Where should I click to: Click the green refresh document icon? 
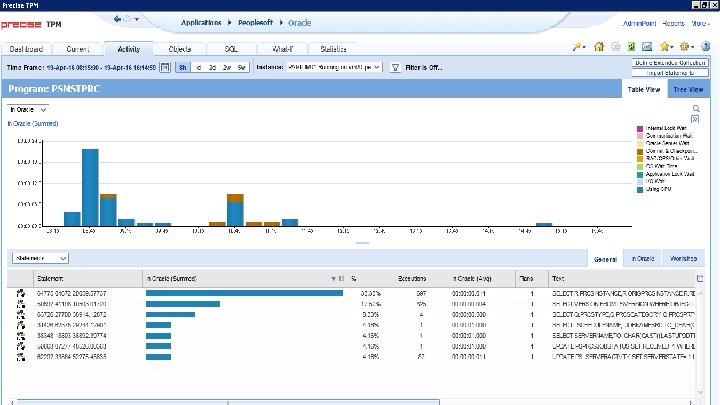coord(631,46)
